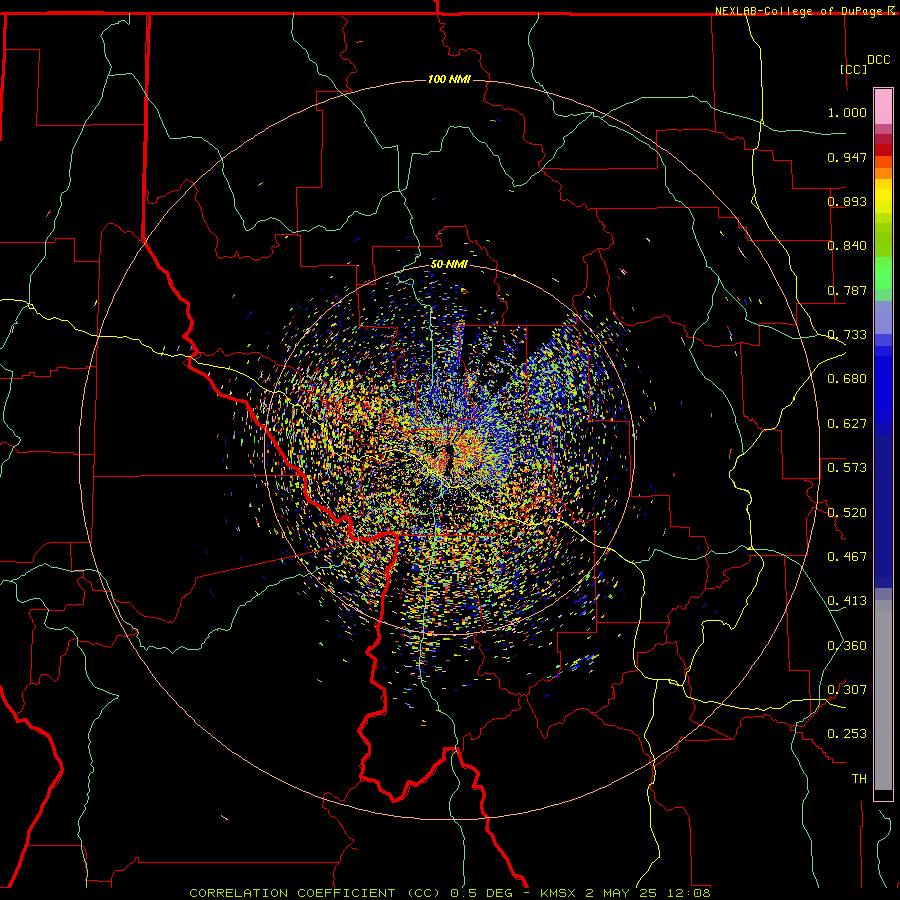900x900 pixels.
Task: Click the 0.467 legend value
Action: click(x=847, y=557)
